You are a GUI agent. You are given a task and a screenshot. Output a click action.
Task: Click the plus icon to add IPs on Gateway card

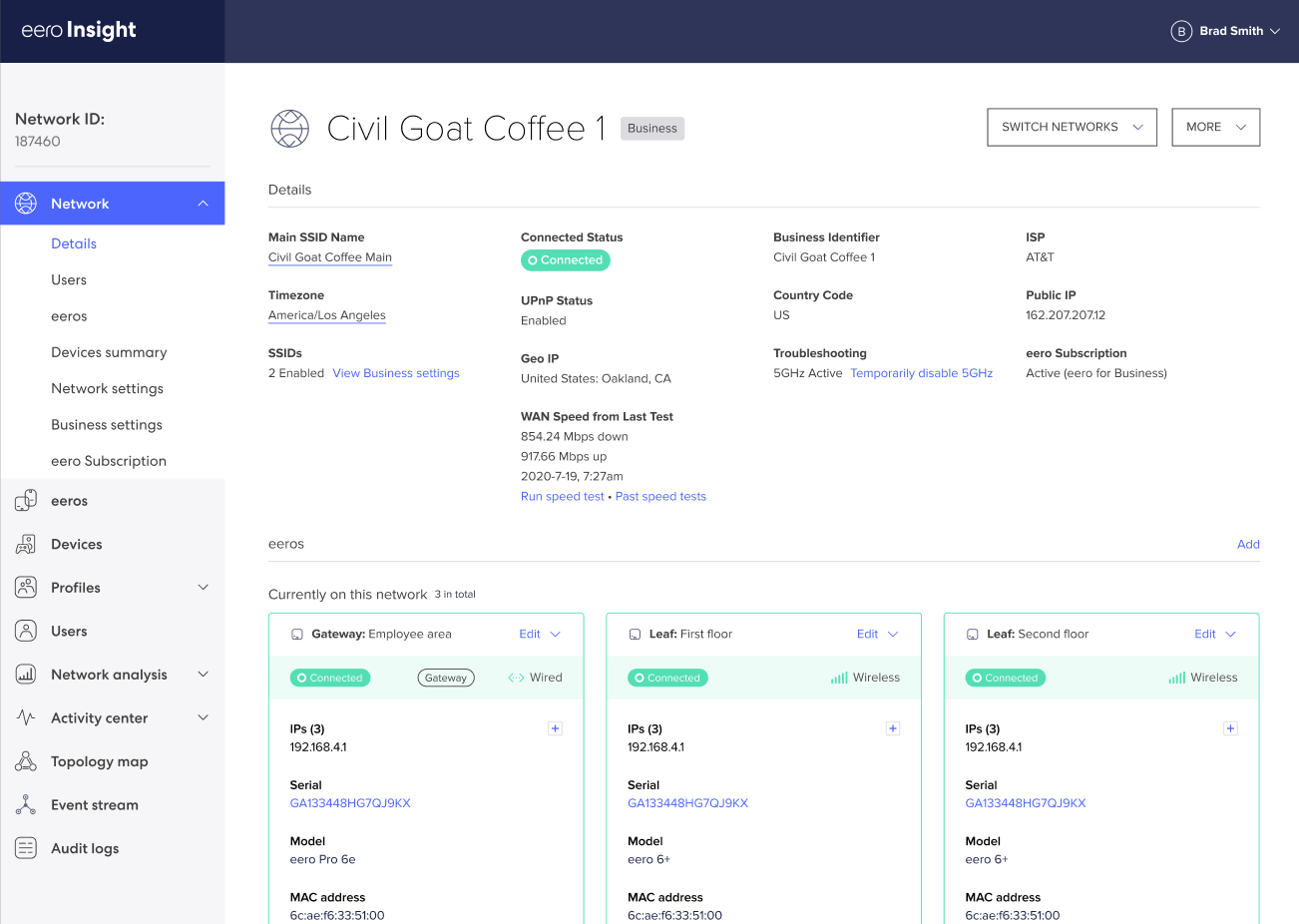coord(555,728)
